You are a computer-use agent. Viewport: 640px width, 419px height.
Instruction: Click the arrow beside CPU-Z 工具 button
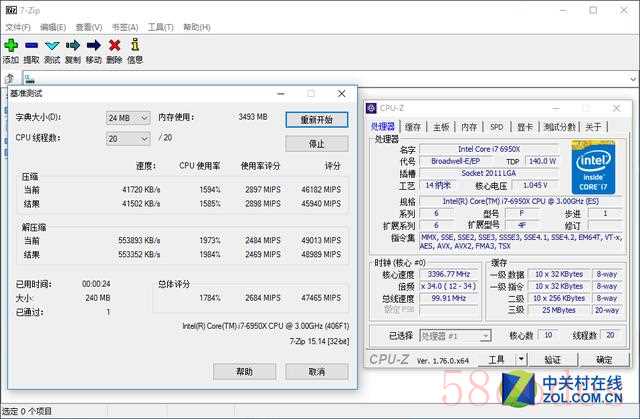click(521, 359)
